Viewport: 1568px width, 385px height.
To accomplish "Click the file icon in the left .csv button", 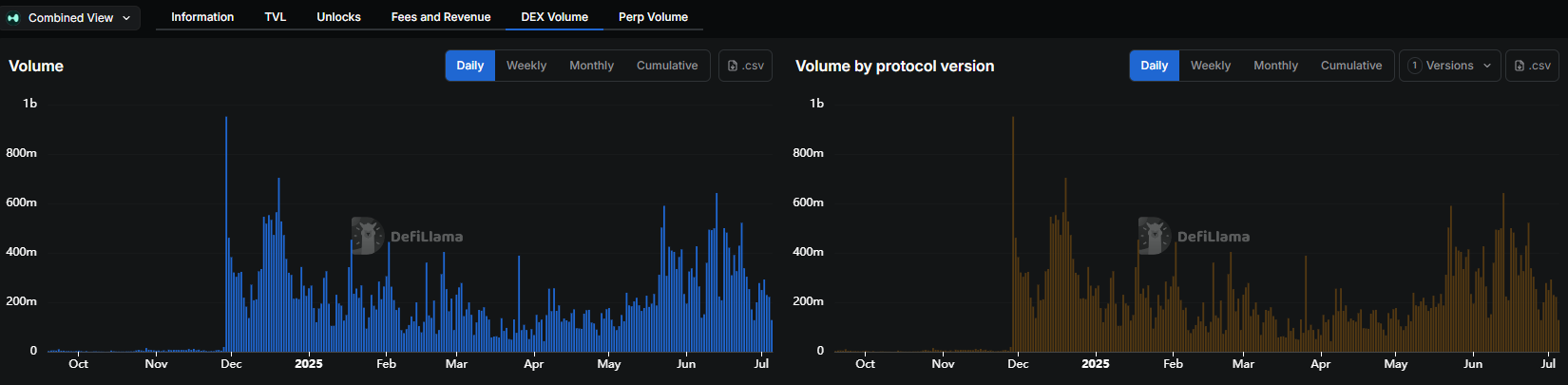I will 733,66.
